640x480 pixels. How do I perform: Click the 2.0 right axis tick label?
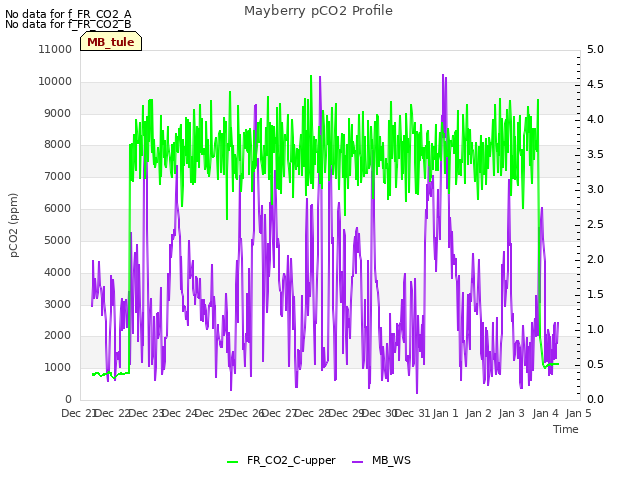pyautogui.click(x=595, y=259)
